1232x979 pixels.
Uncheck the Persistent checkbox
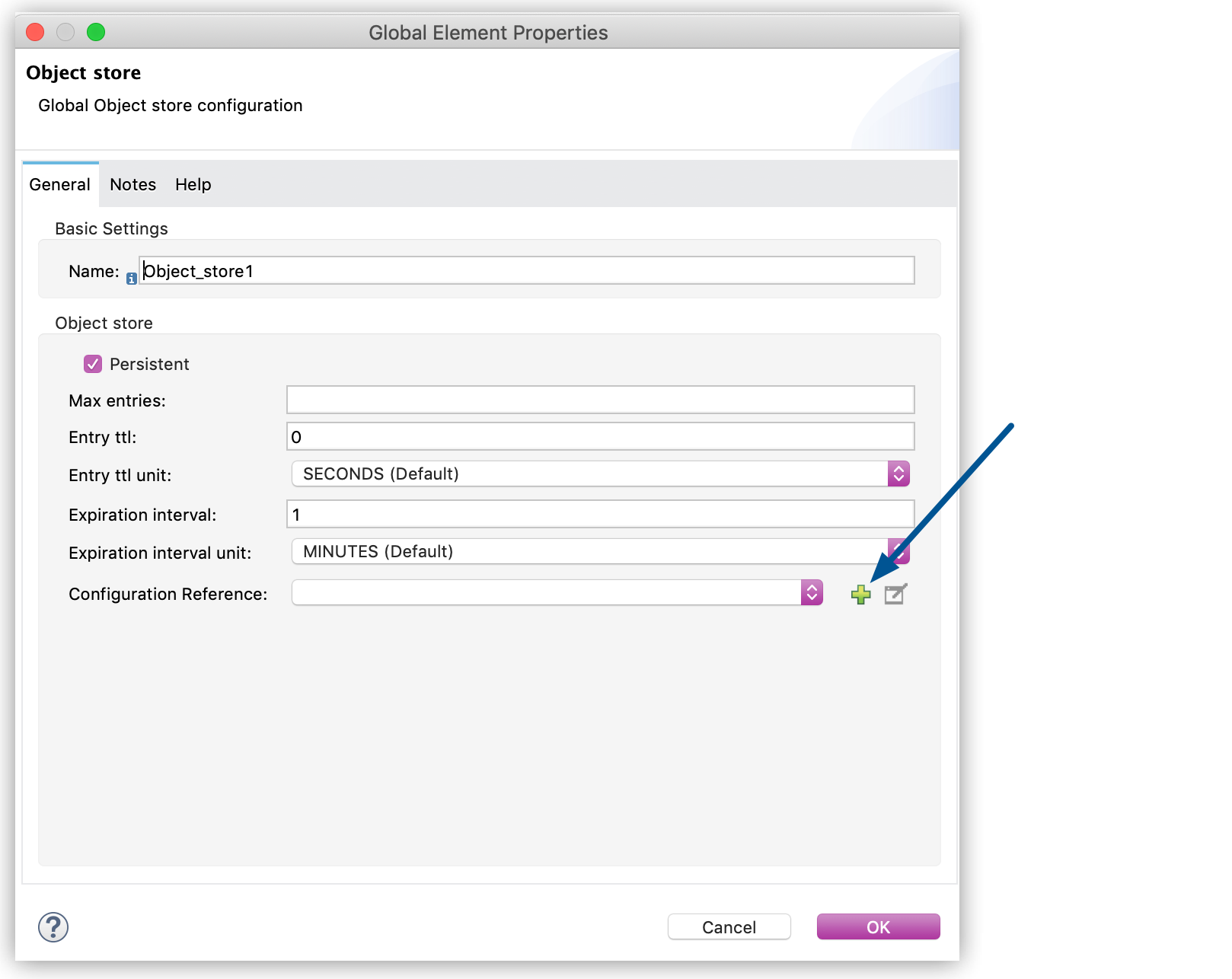92,363
